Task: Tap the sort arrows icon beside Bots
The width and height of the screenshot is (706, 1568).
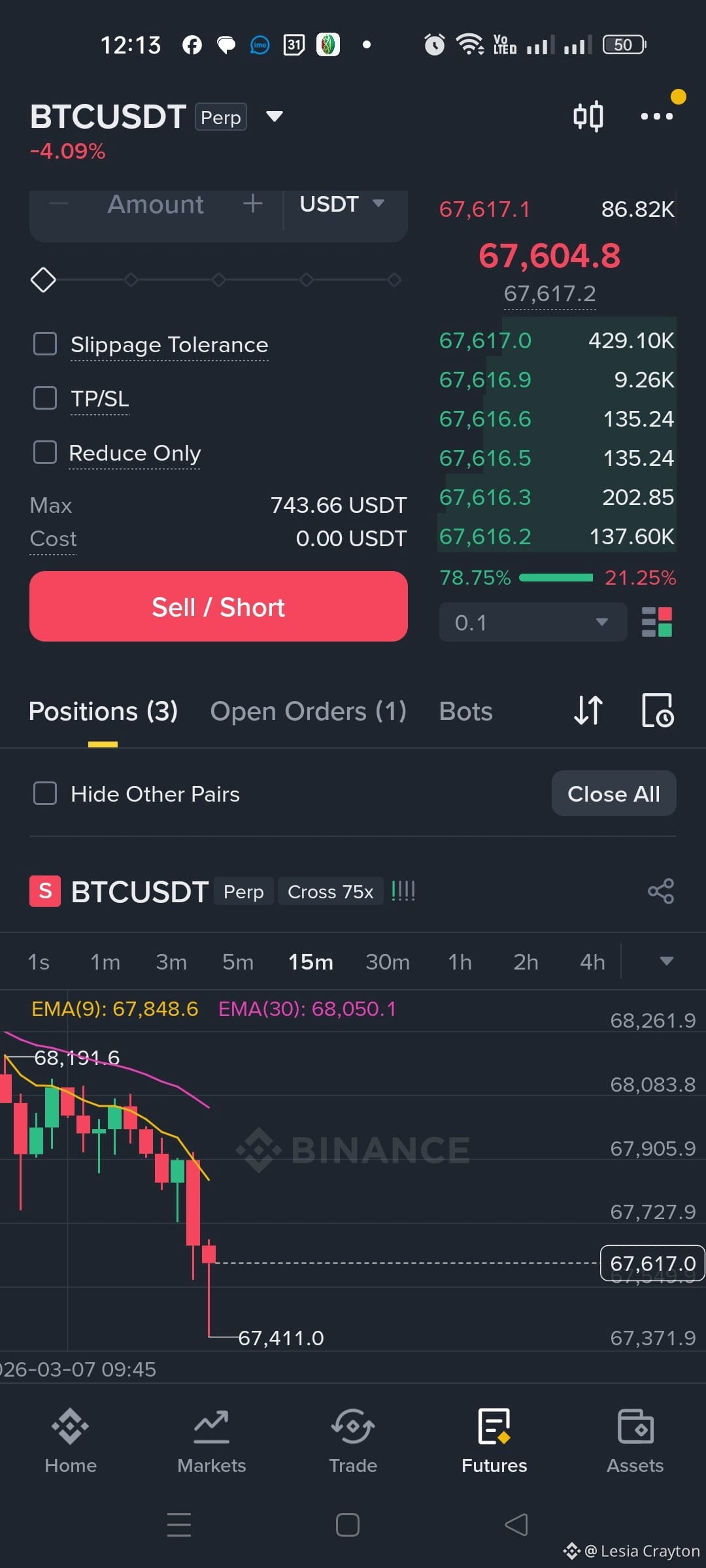Action: pyautogui.click(x=588, y=710)
